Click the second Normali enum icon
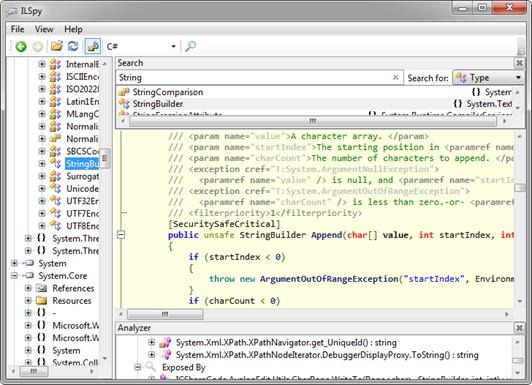The height and width of the screenshot is (385, 532). point(55,139)
